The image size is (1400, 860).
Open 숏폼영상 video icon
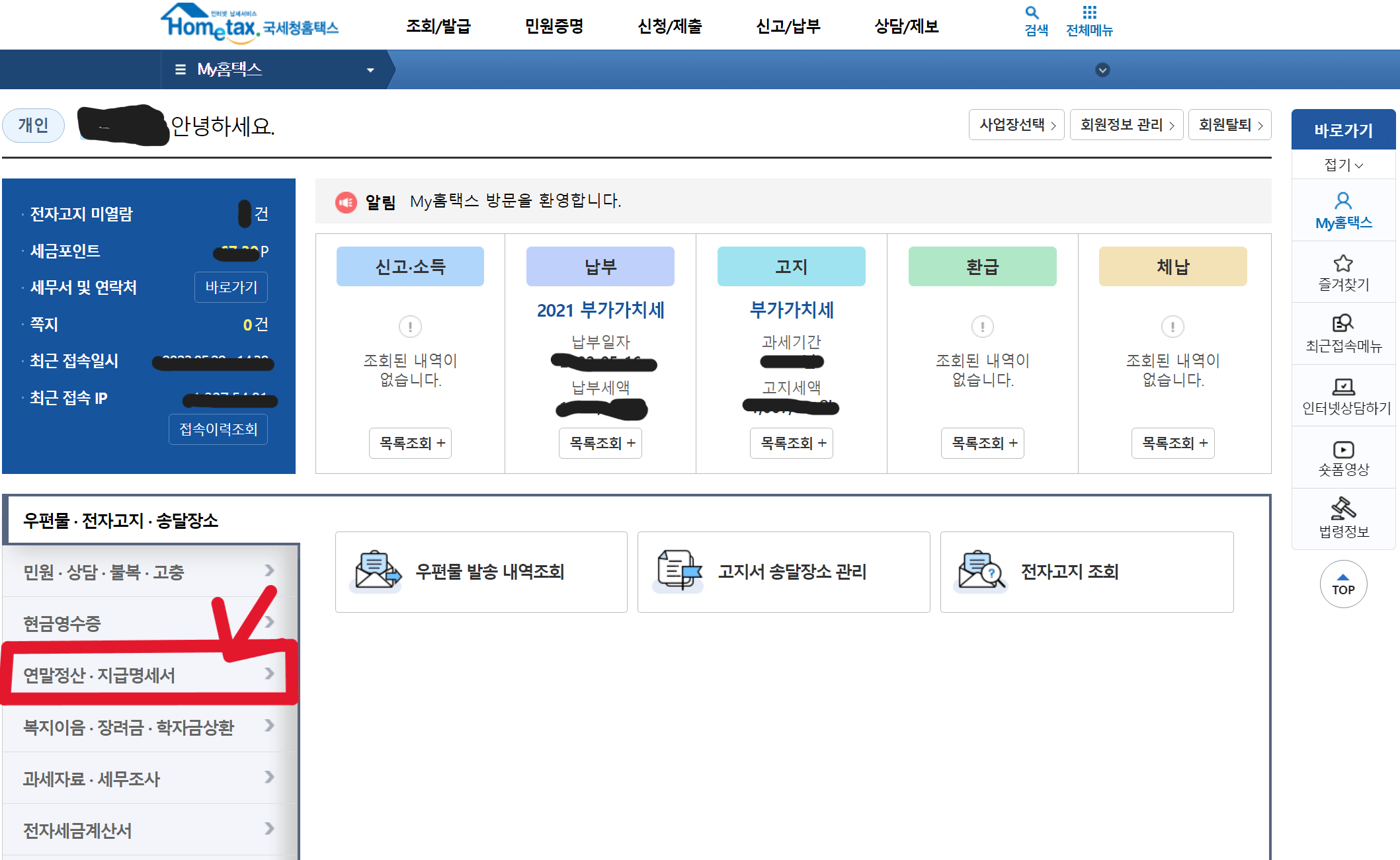coord(1343,449)
